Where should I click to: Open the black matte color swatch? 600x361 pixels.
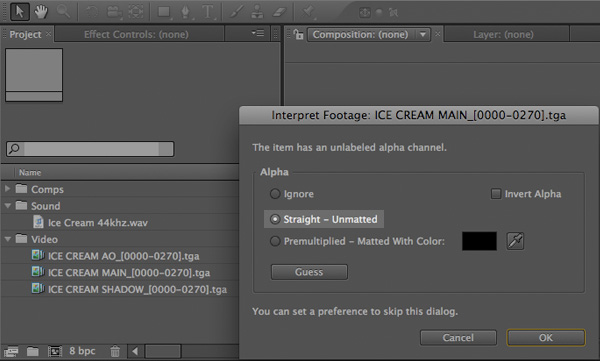tap(479, 241)
